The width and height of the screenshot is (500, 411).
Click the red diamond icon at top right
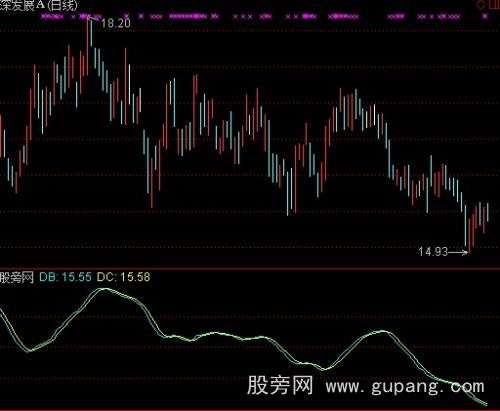click(x=481, y=5)
